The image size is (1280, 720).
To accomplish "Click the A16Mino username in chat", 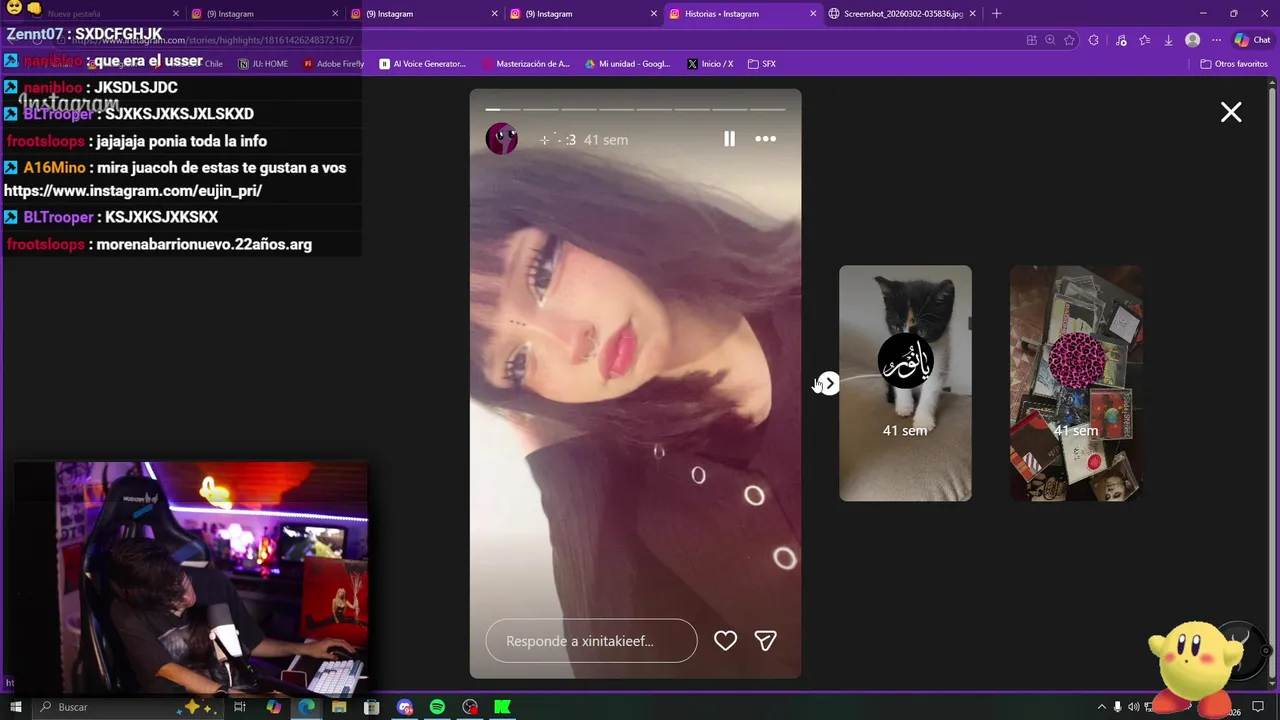I will pos(54,168).
